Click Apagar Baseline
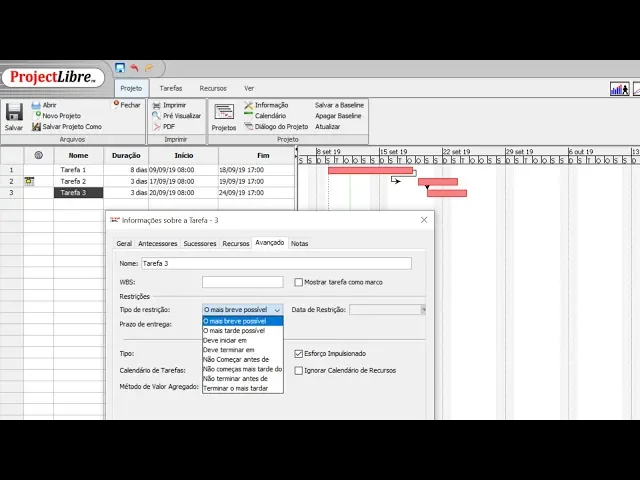Image resolution: width=640 pixels, height=480 pixels. [338, 116]
